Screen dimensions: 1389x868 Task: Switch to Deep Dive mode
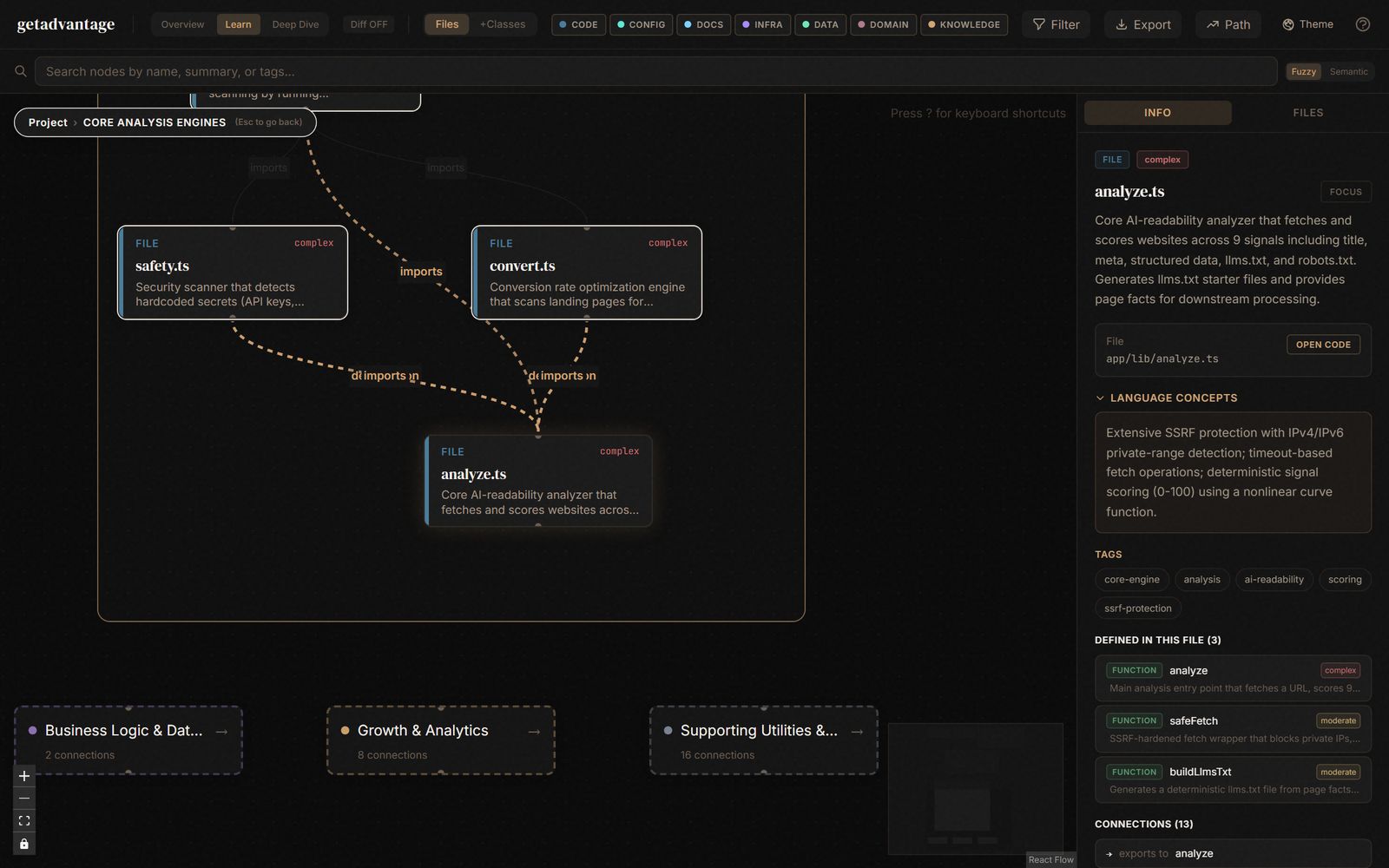pos(295,24)
